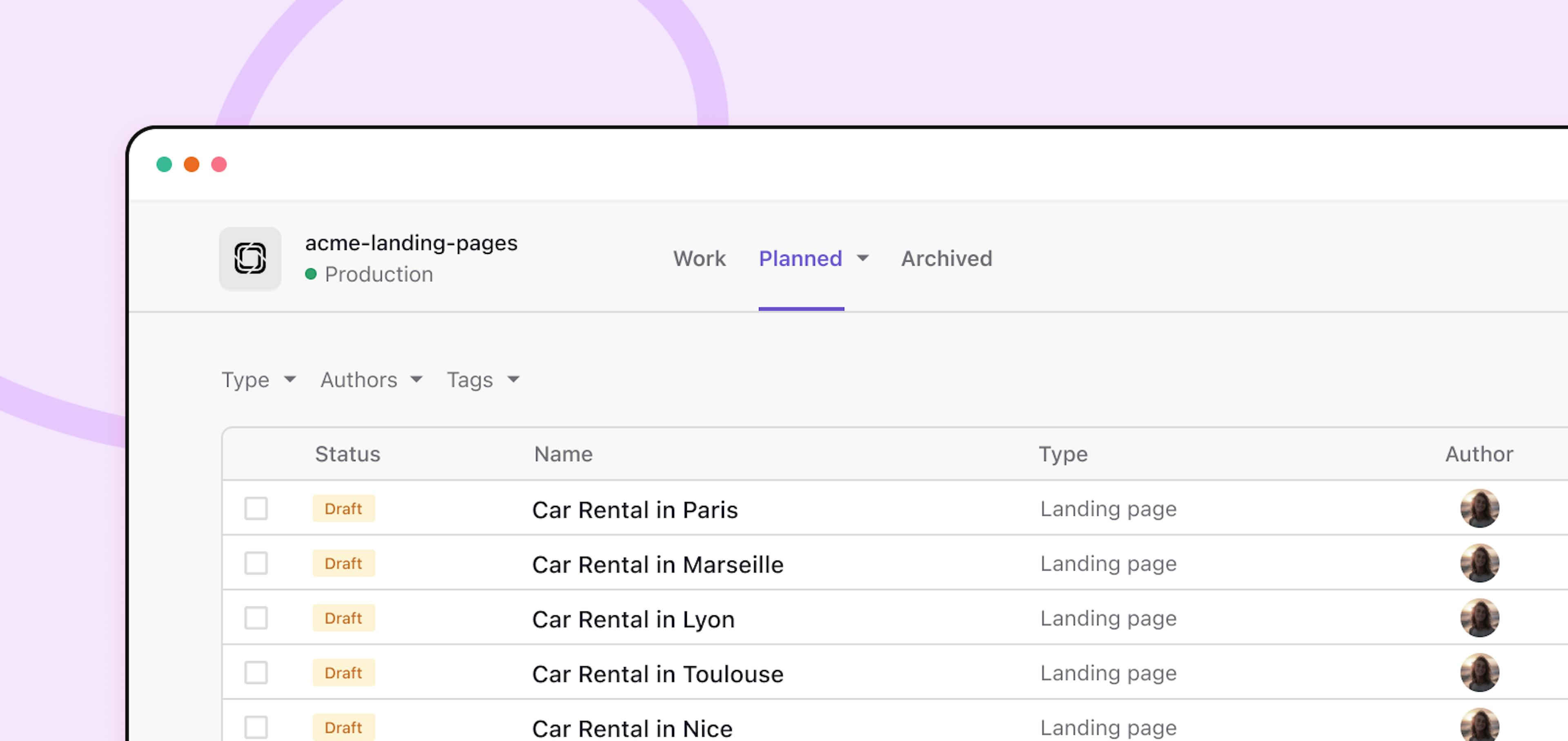1568x741 pixels.
Task: Click Draft badge for Car Rental in Paris
Action: 343,509
